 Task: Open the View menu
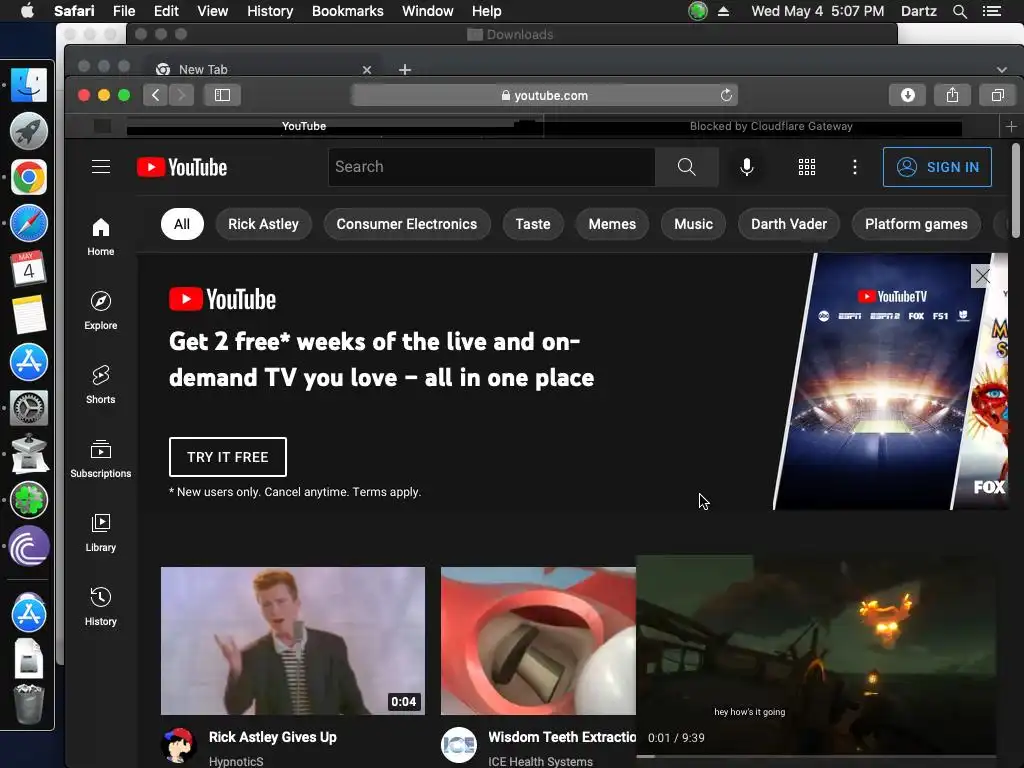coord(212,11)
